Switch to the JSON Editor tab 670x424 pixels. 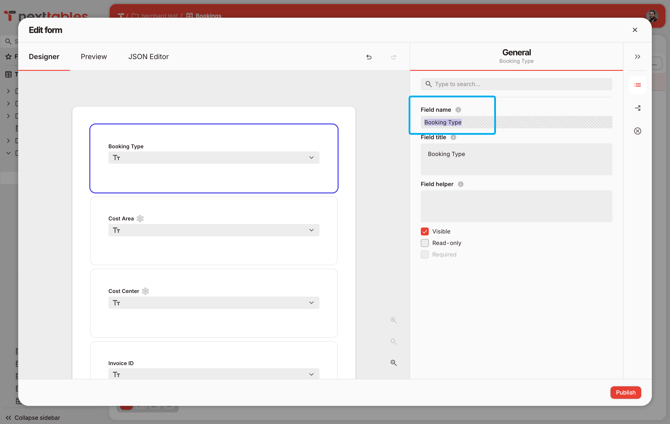click(x=148, y=57)
